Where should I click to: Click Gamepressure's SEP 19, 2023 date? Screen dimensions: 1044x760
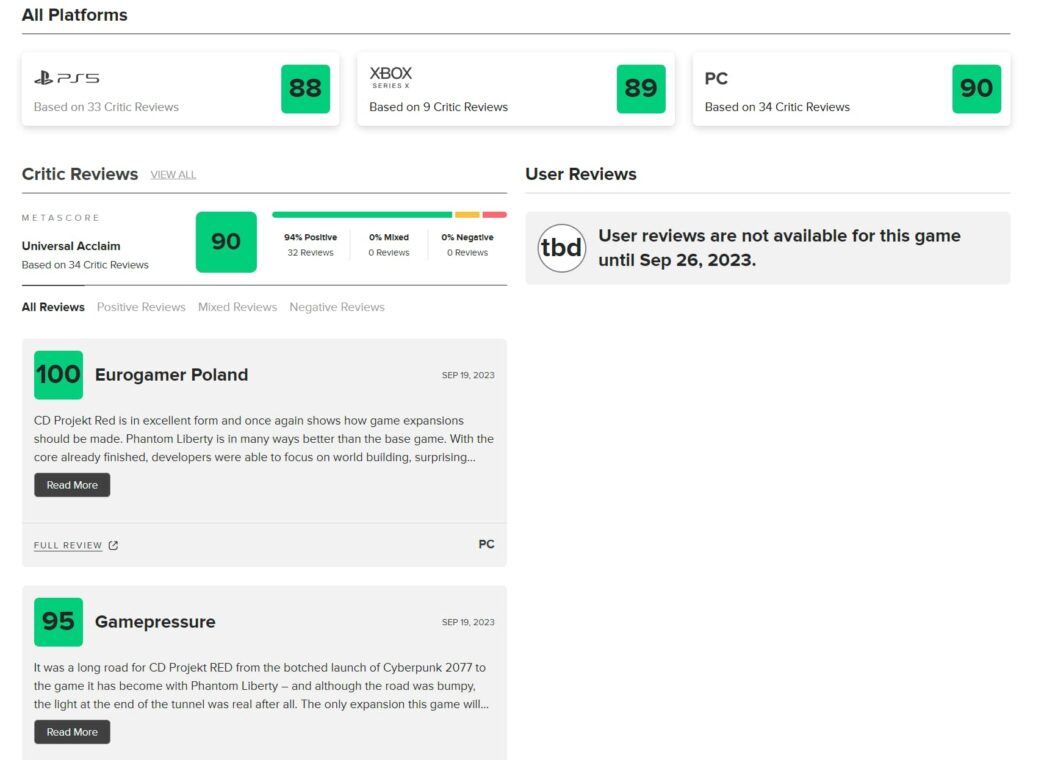tap(468, 623)
